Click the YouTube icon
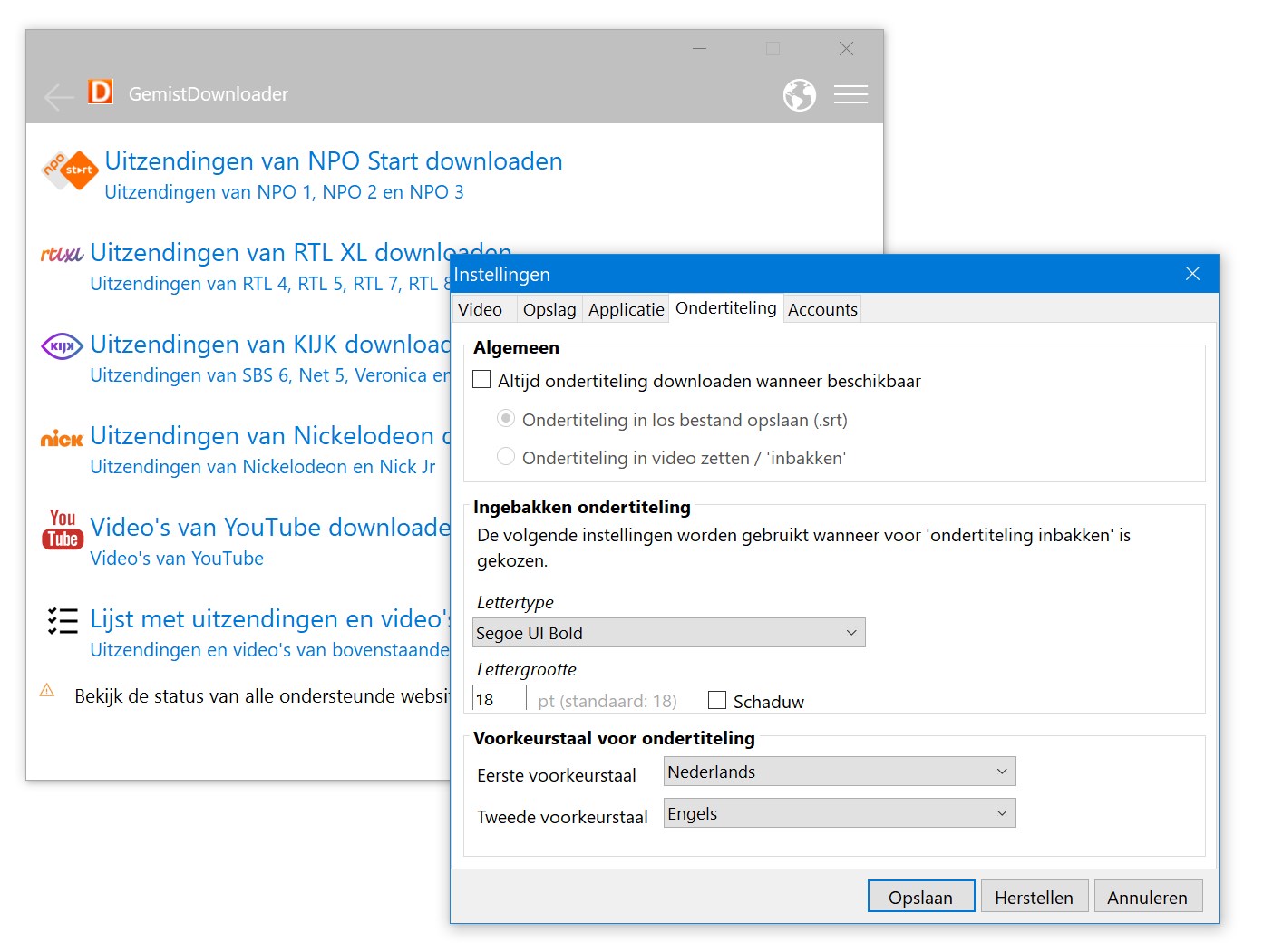Screen dimensions: 1273x952 61,530
